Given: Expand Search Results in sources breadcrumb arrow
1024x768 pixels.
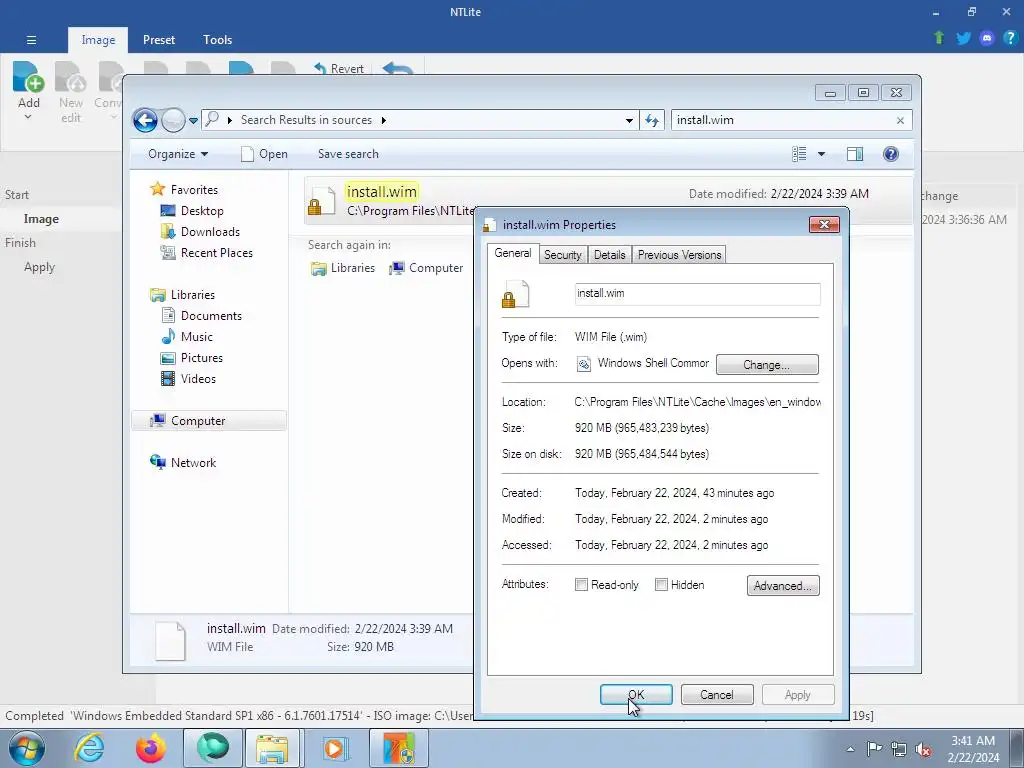Looking at the screenshot, I should (x=383, y=120).
